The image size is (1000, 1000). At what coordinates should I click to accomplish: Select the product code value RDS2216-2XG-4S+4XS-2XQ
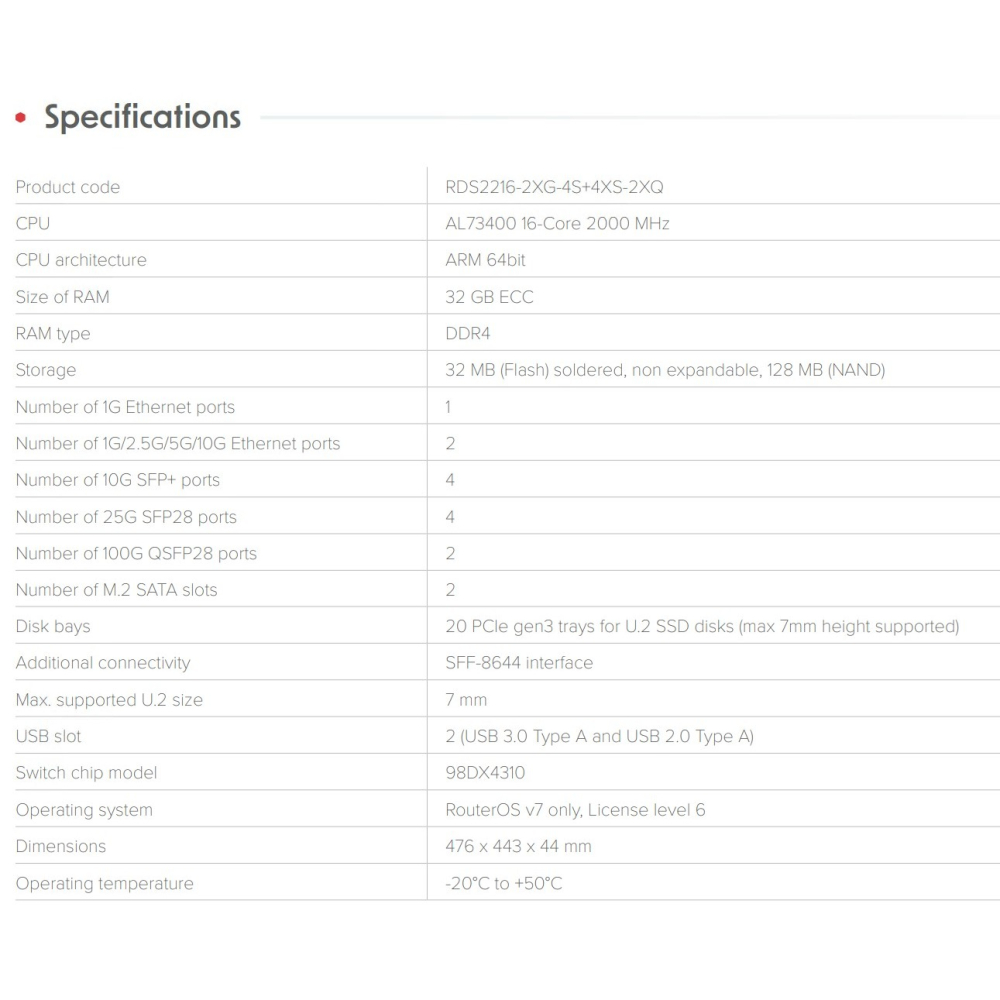[554, 187]
